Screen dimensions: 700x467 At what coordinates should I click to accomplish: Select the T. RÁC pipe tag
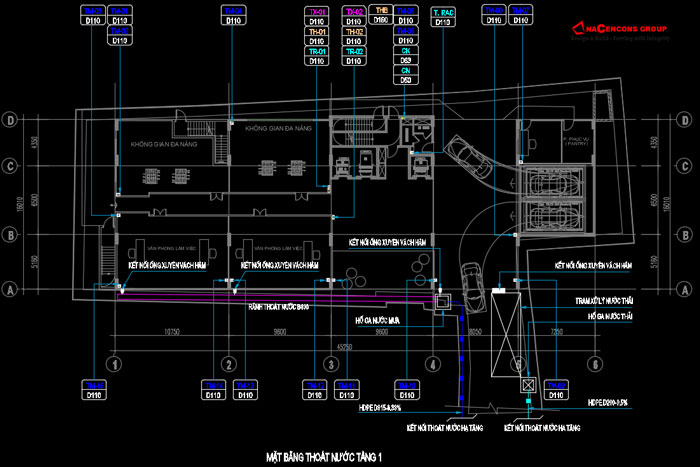pos(441,16)
